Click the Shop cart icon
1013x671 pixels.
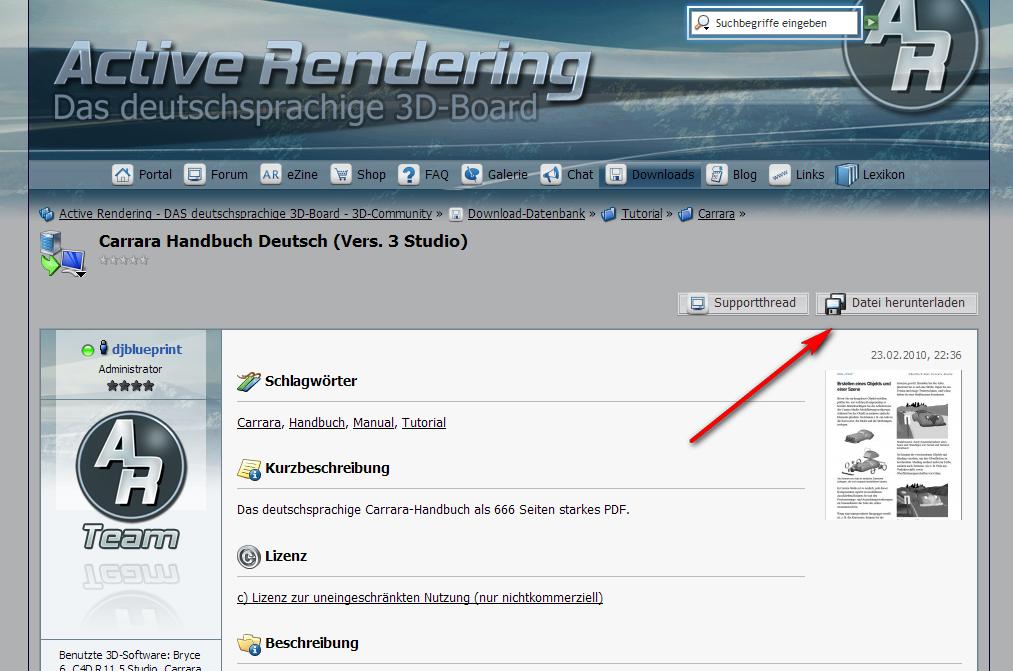pos(341,174)
